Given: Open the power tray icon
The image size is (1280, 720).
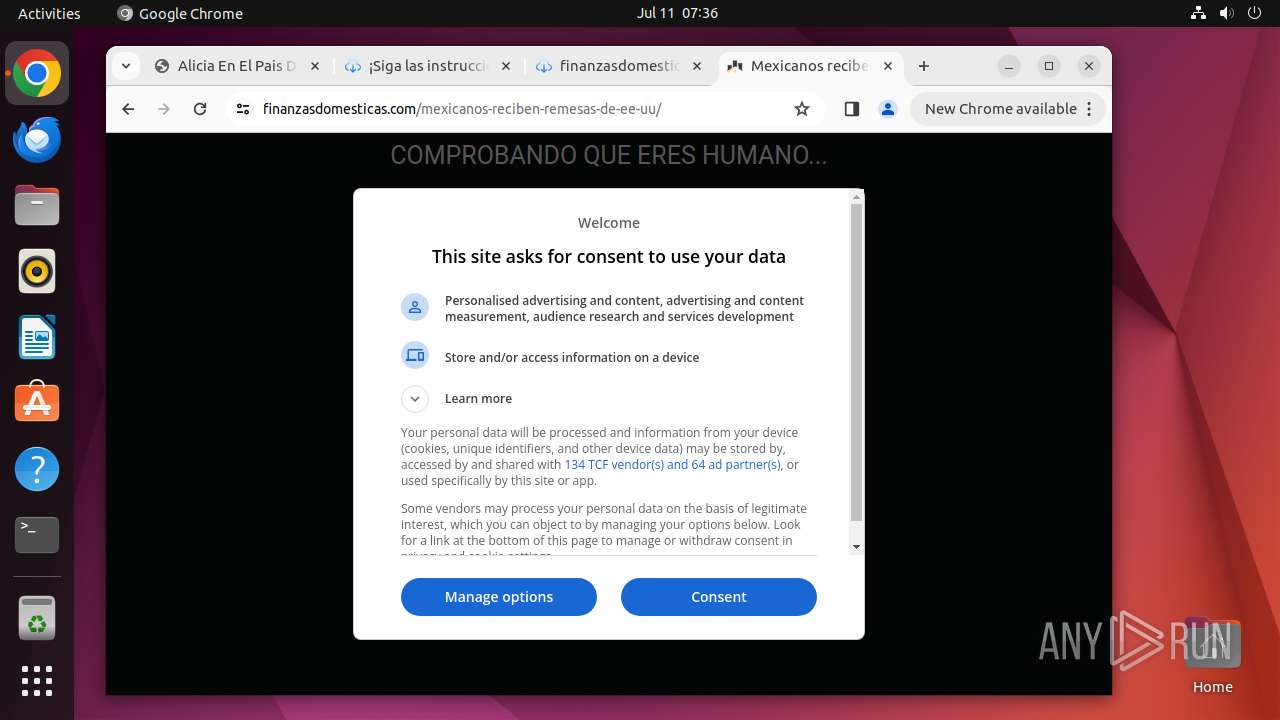Looking at the screenshot, I should (x=1254, y=13).
